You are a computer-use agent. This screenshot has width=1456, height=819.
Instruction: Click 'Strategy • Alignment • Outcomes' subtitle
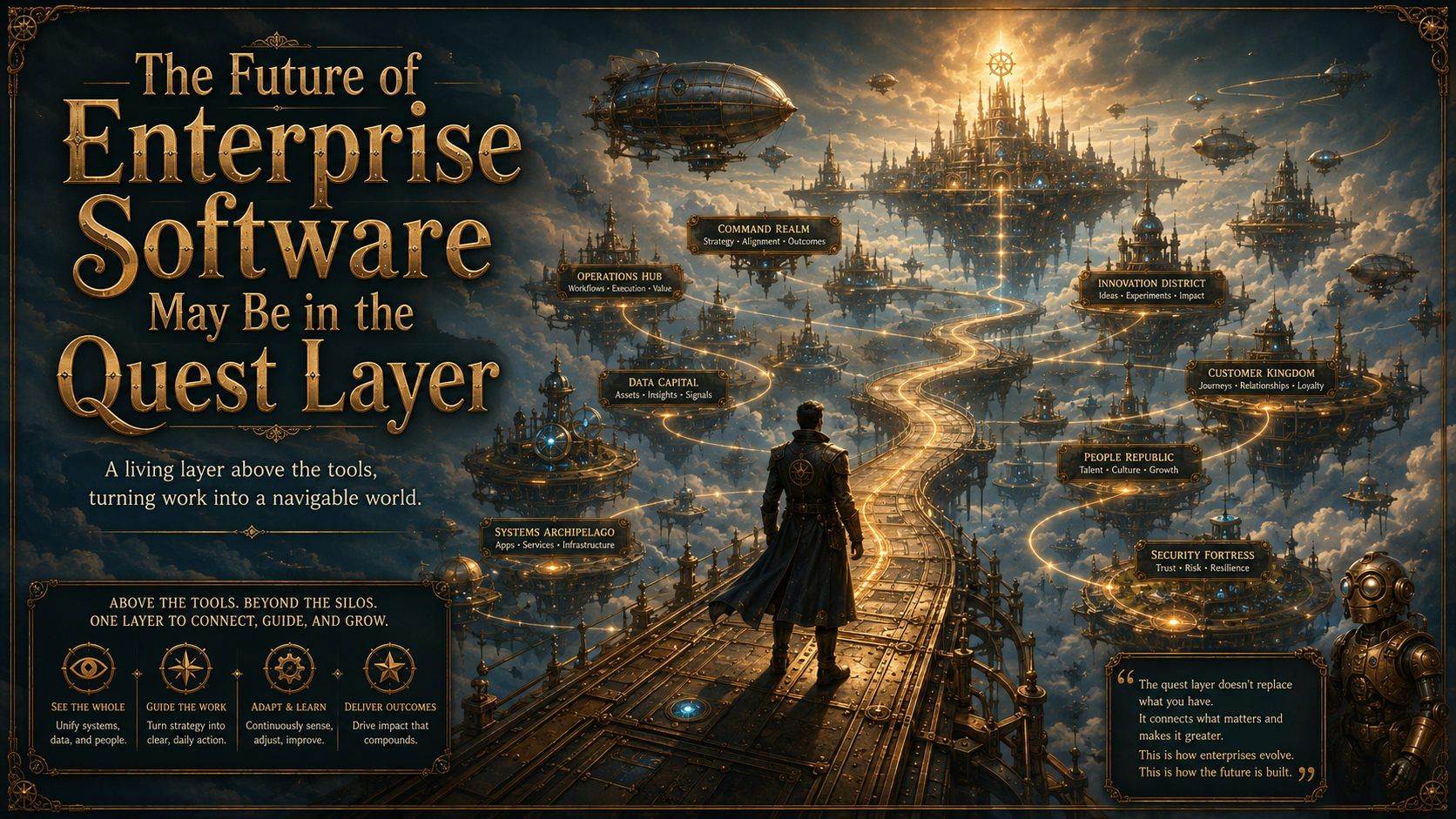click(765, 241)
